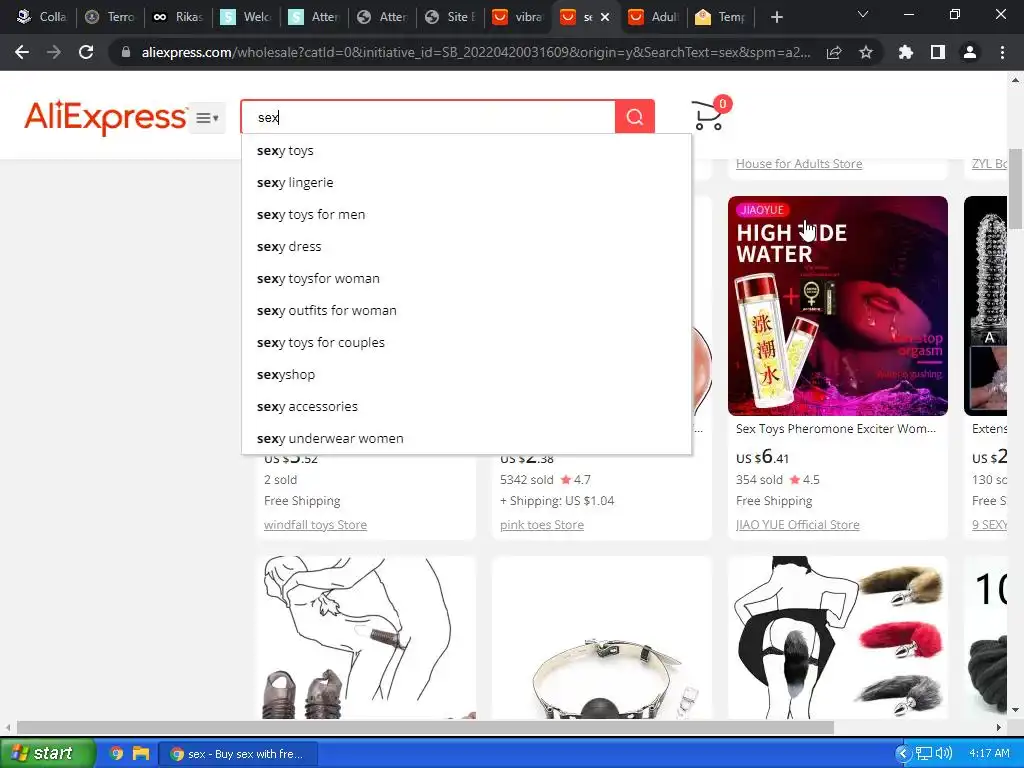Screen dimensions: 1024x768
Task: Open House for Adults Store link
Action: click(799, 163)
